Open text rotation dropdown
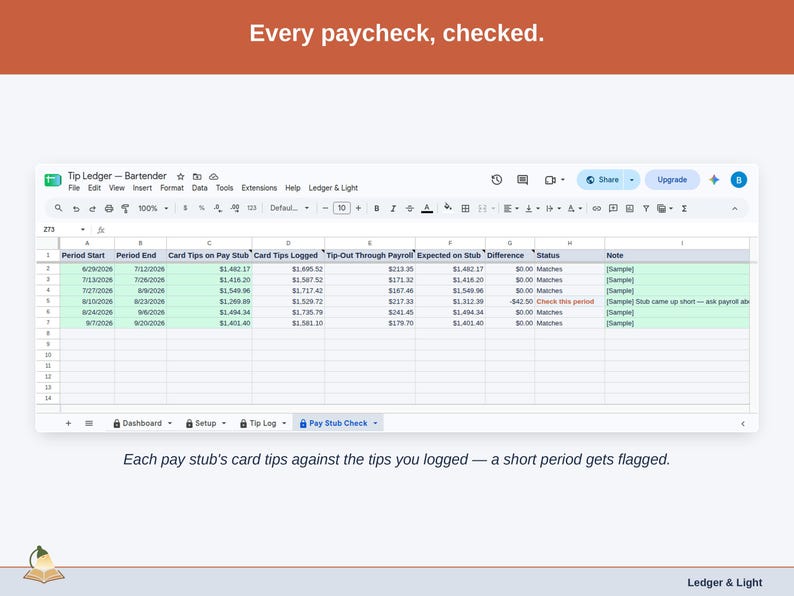 tap(575, 209)
